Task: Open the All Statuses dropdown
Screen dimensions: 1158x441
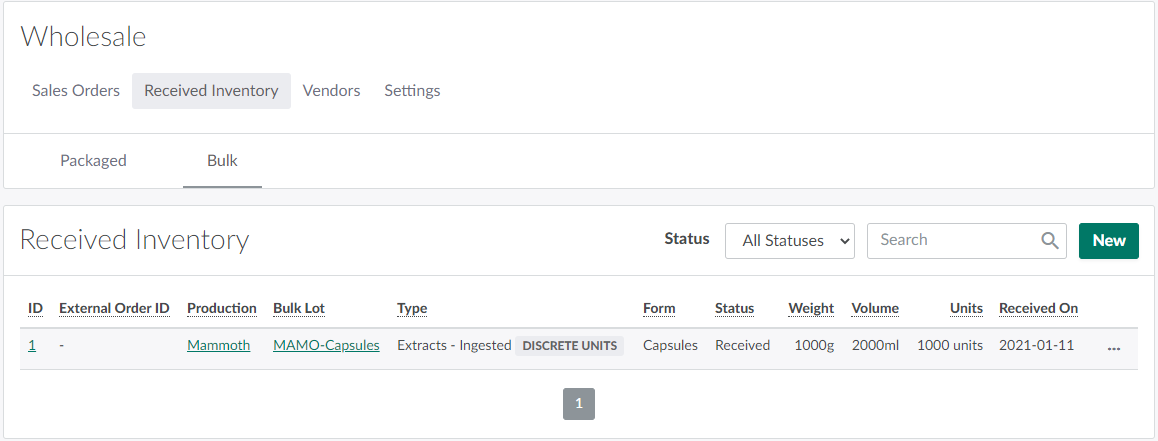Action: click(x=789, y=241)
